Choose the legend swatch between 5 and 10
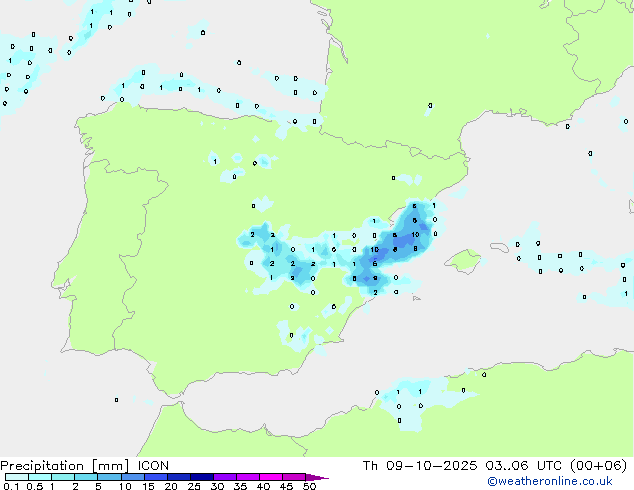This screenshot has height=490, width=634. click(x=110, y=478)
